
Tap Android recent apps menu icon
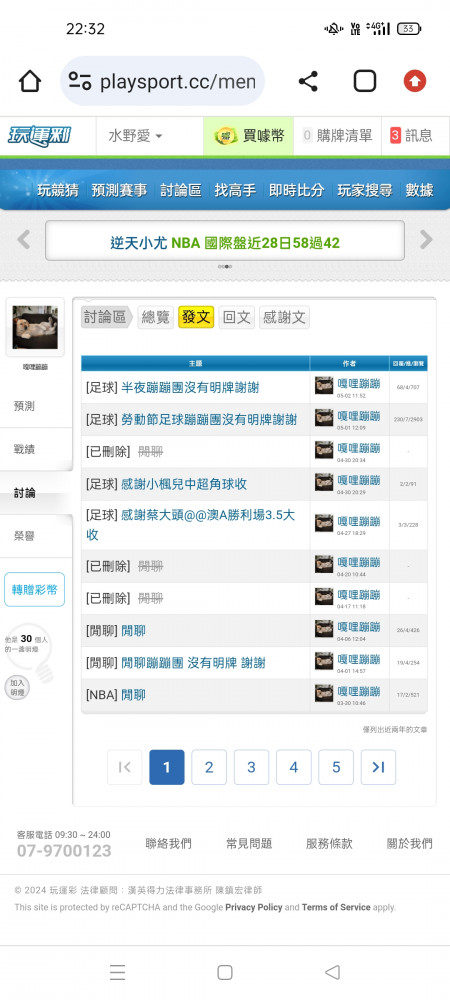tap(117, 972)
